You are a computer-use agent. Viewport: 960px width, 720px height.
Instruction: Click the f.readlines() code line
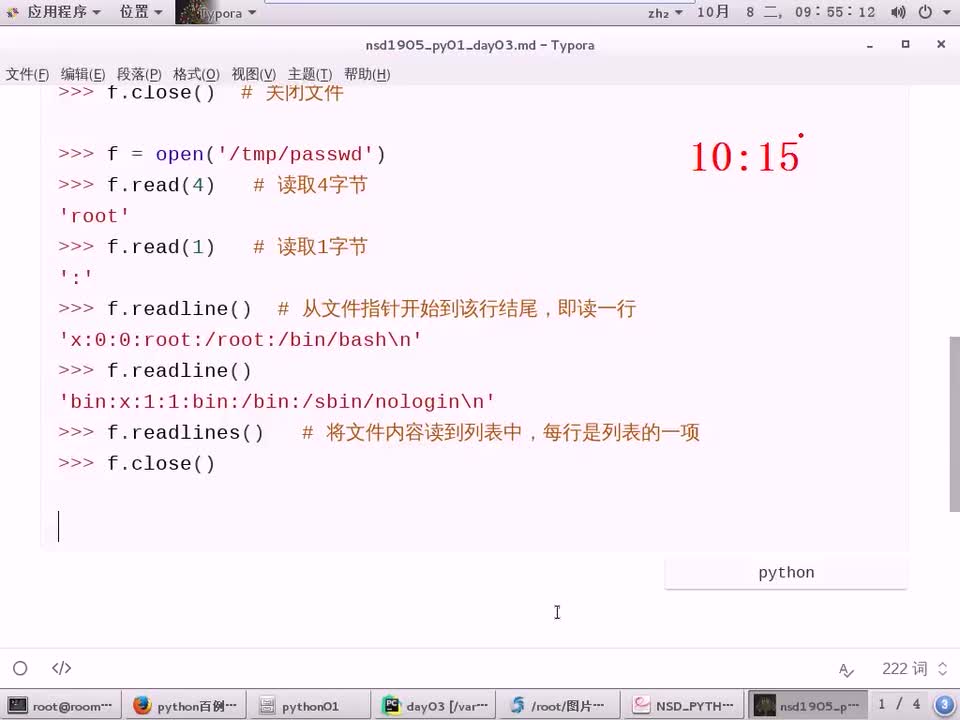[x=378, y=433]
